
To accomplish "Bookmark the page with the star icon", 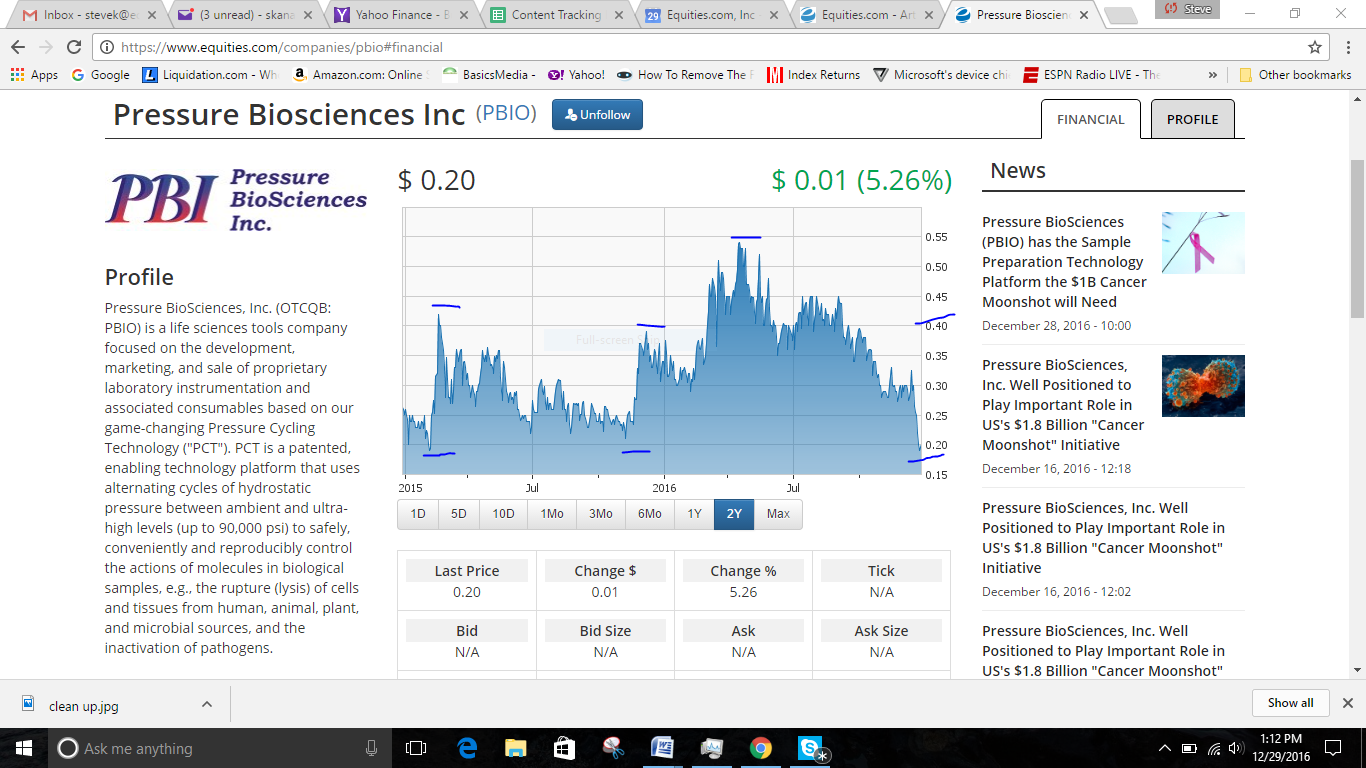I will (1315, 47).
